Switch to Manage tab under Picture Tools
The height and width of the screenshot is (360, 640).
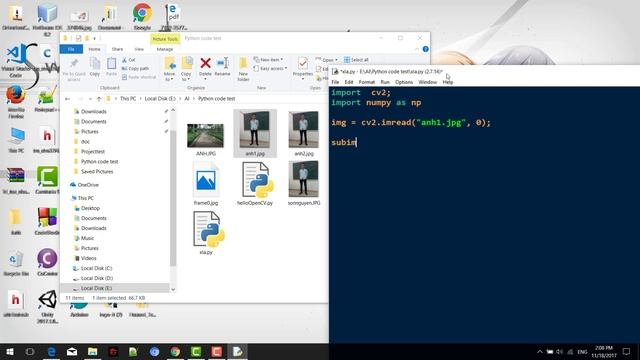click(x=165, y=49)
